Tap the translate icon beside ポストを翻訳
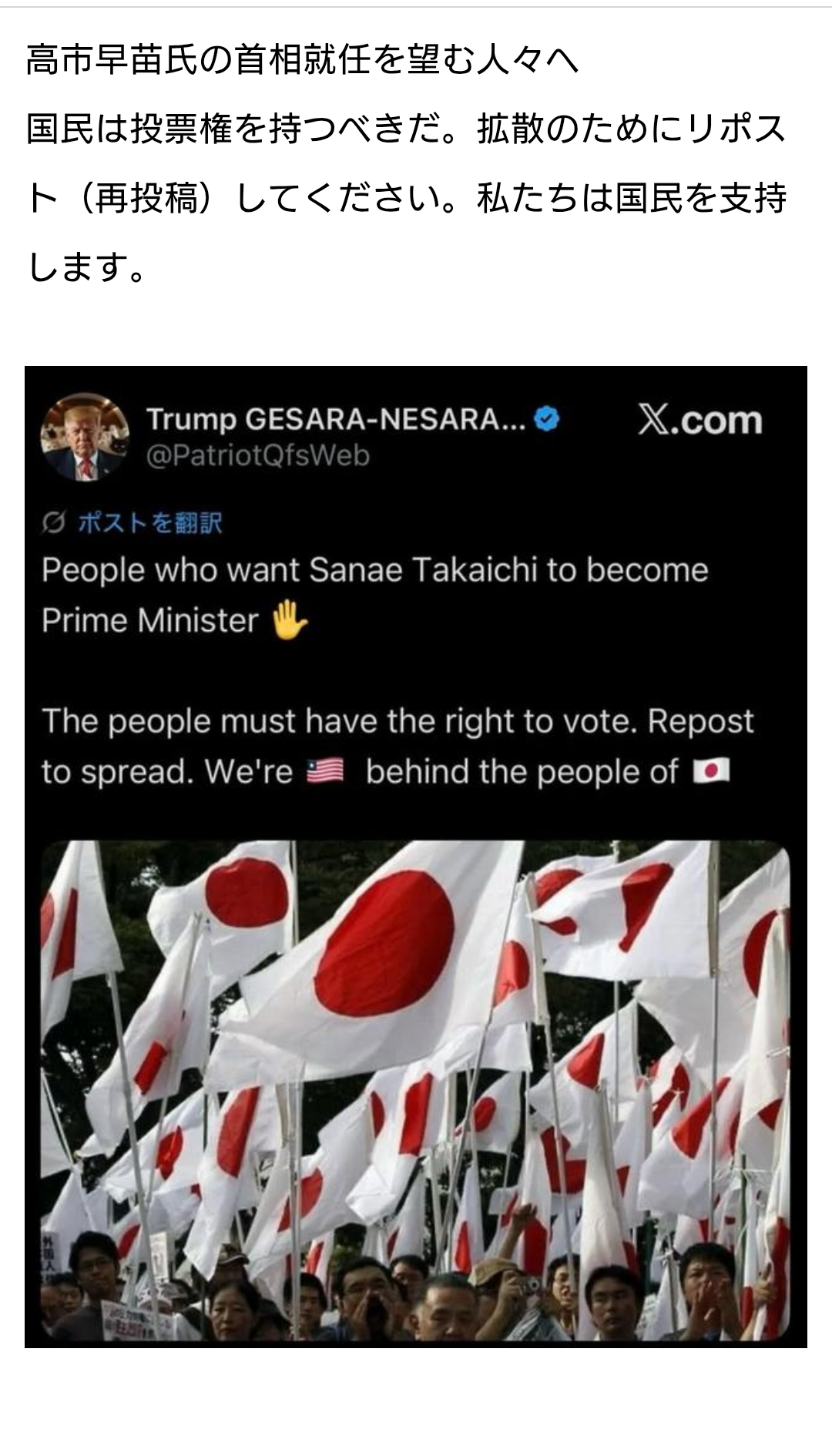832x1456 pixels. [x=54, y=523]
